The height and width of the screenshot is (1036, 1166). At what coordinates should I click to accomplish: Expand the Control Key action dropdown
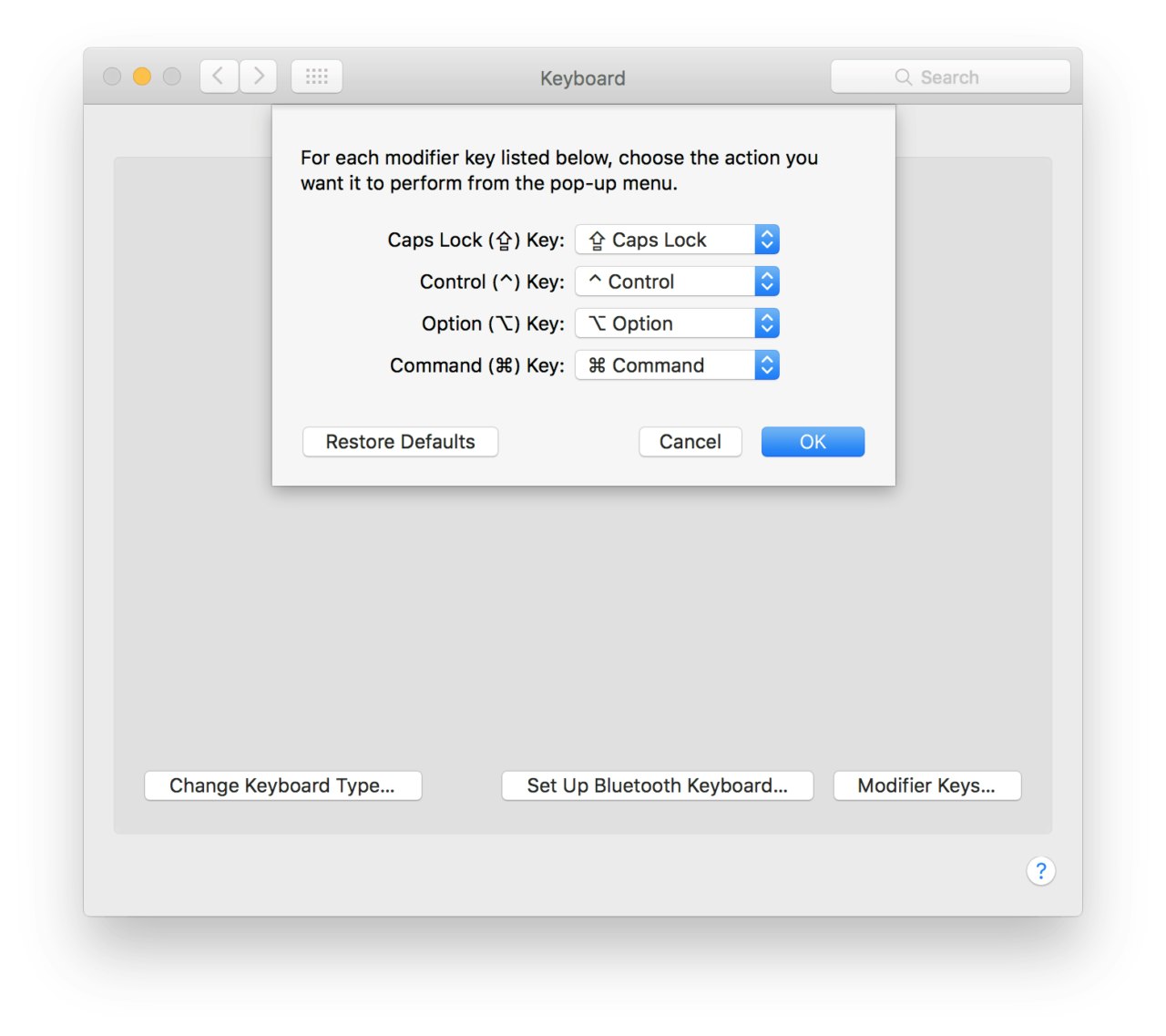pyautogui.click(x=677, y=282)
